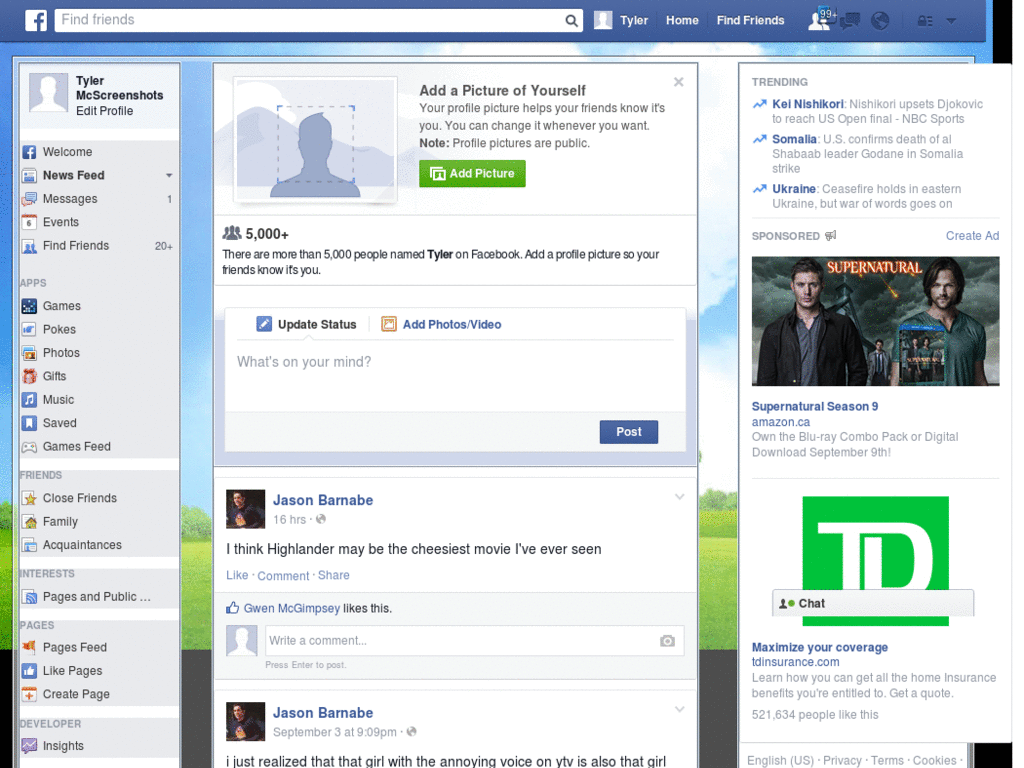
Task: Open the Chat bar
Action: pos(872,603)
